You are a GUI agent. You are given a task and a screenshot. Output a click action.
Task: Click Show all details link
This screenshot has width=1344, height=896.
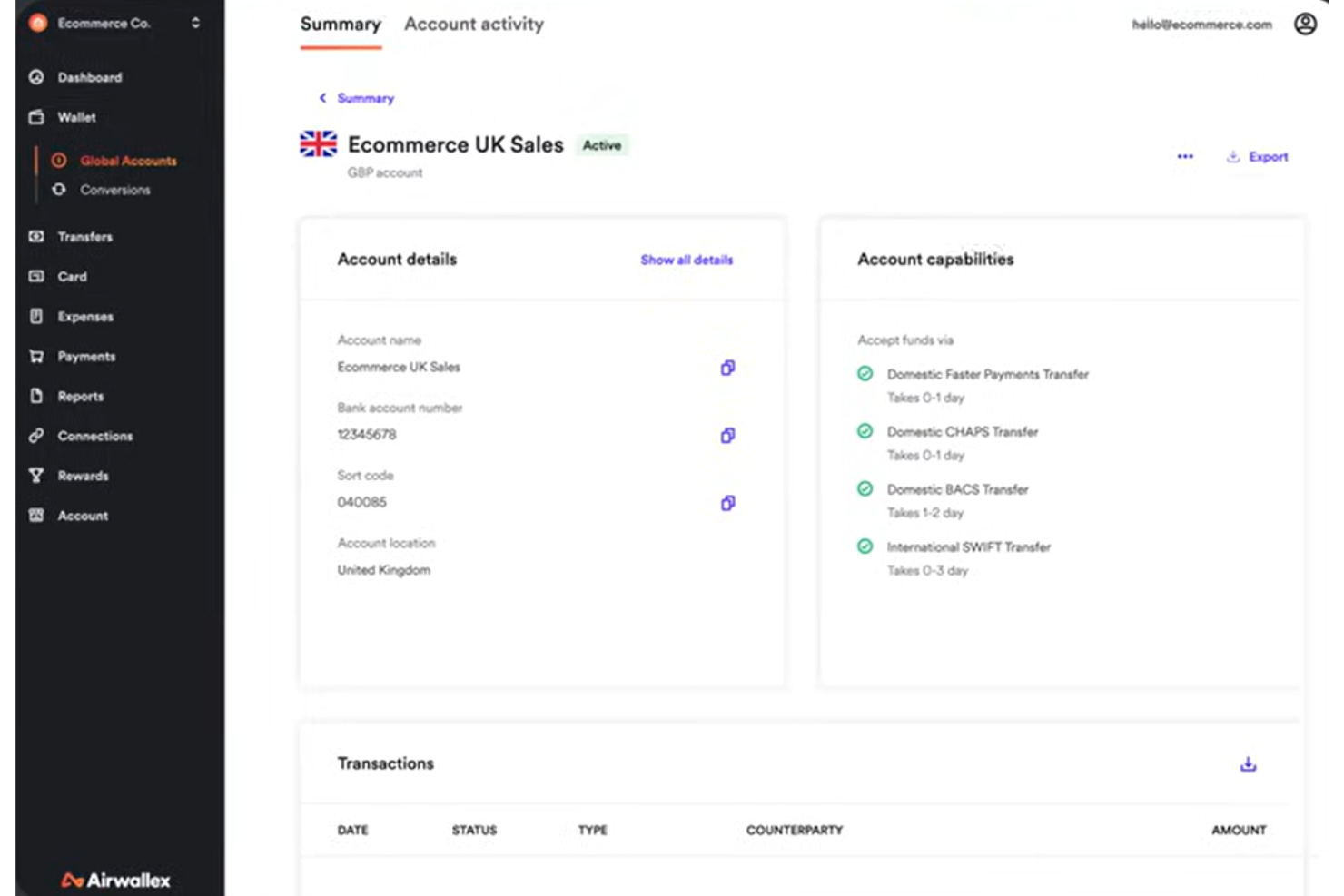pos(687,260)
